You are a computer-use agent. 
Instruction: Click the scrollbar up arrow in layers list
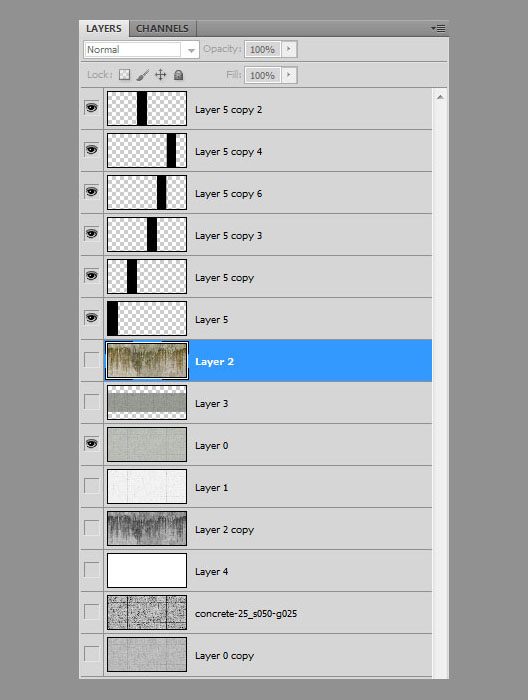coord(440,97)
